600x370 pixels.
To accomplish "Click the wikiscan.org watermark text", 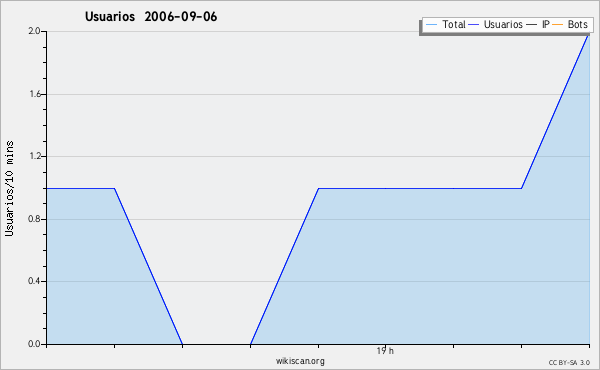I will point(300,361).
